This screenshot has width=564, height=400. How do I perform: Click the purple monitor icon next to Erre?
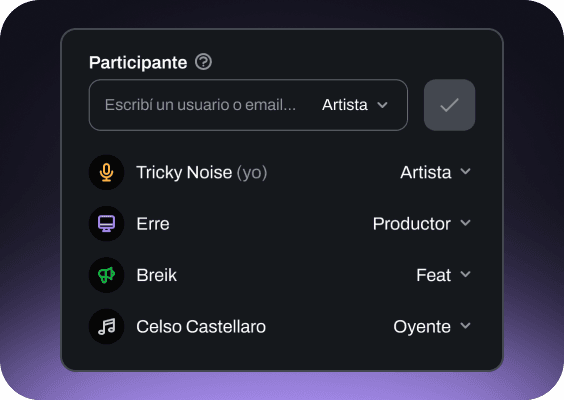[106, 224]
